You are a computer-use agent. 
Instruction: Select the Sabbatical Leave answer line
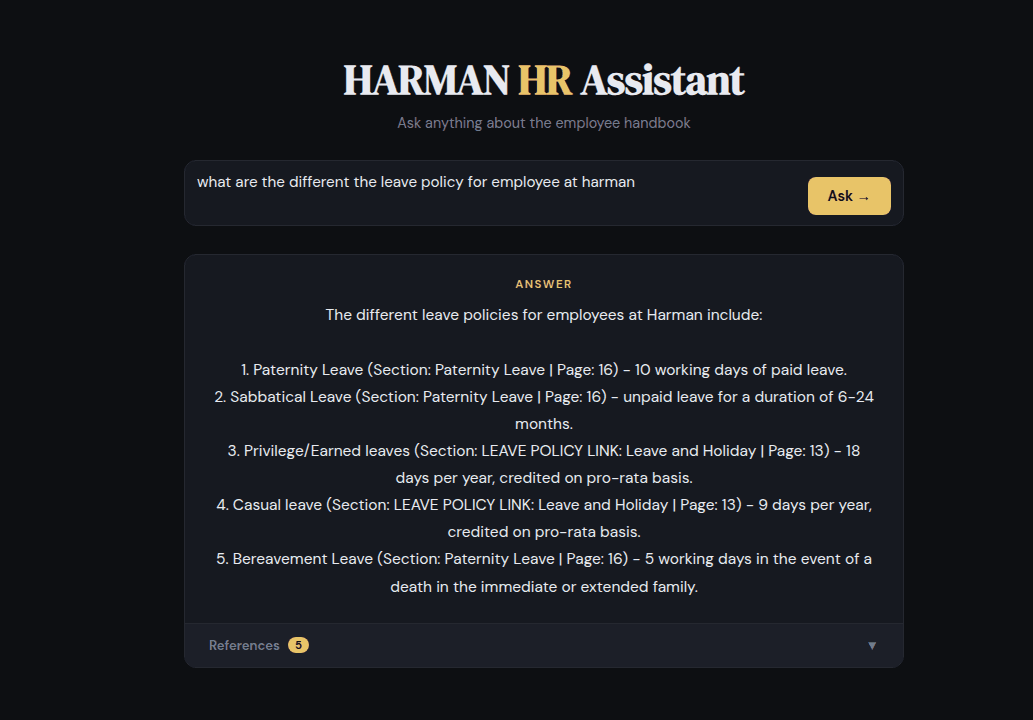pos(543,397)
